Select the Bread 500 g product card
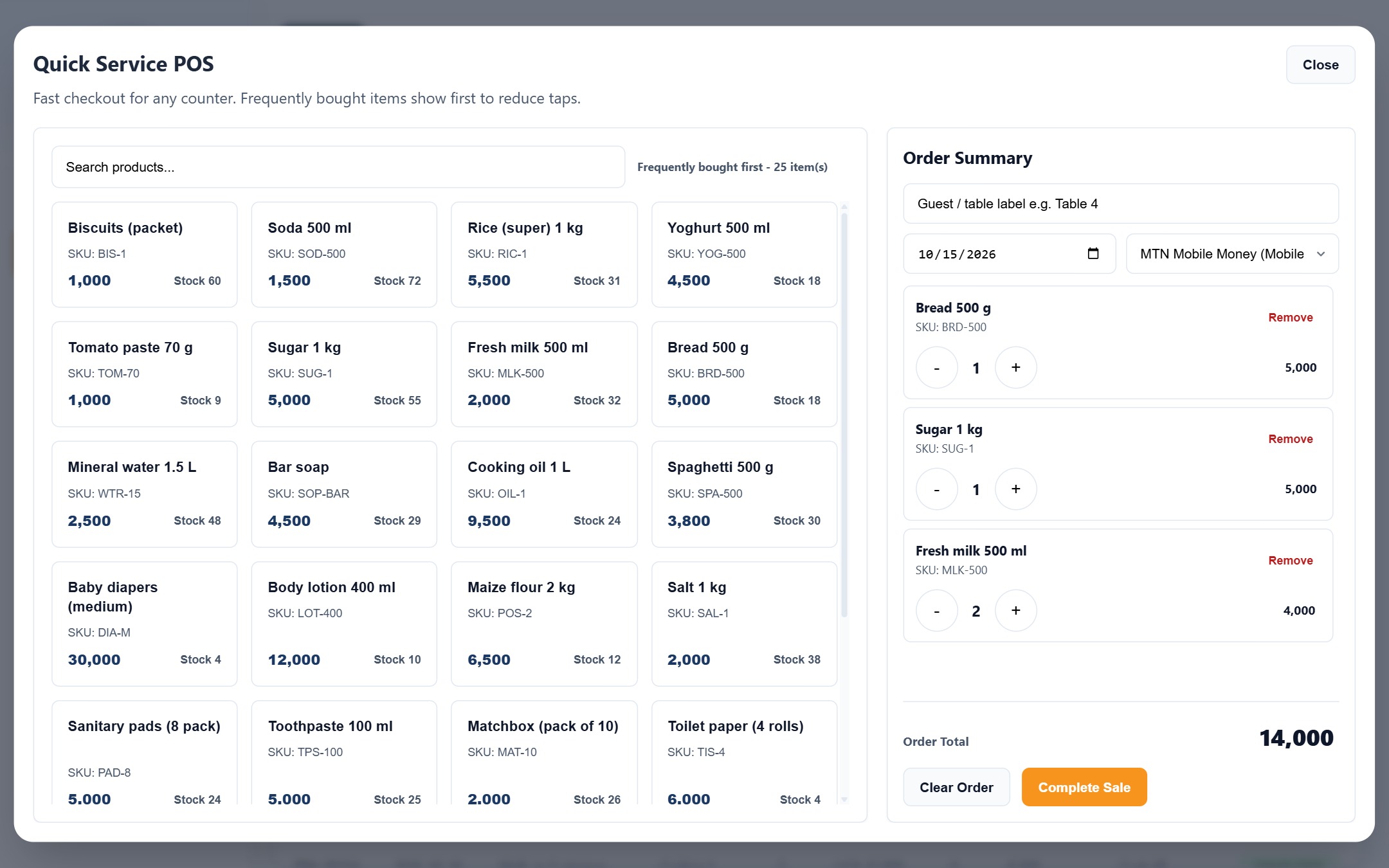 pos(744,374)
